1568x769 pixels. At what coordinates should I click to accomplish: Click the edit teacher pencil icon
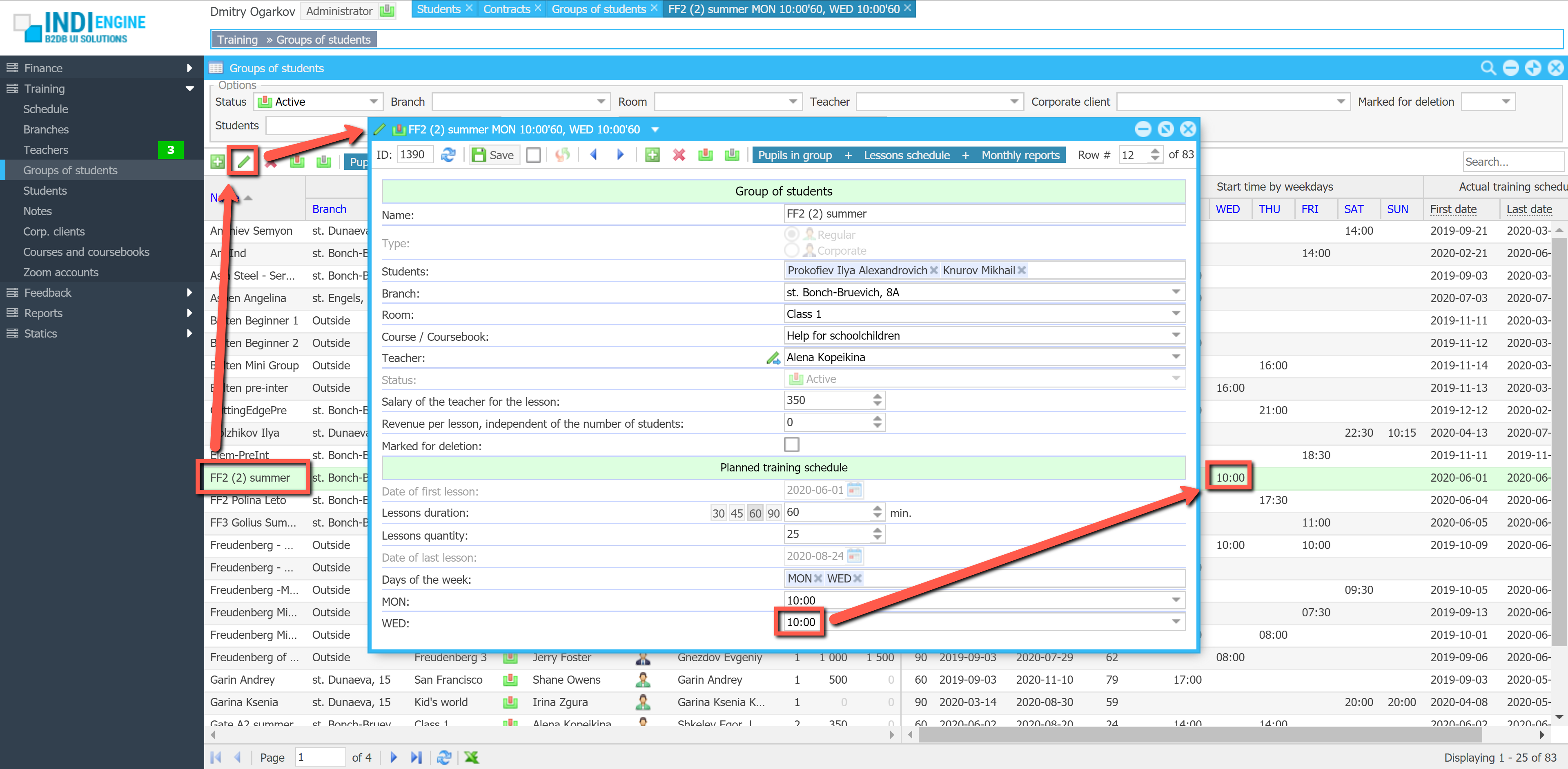(x=773, y=358)
